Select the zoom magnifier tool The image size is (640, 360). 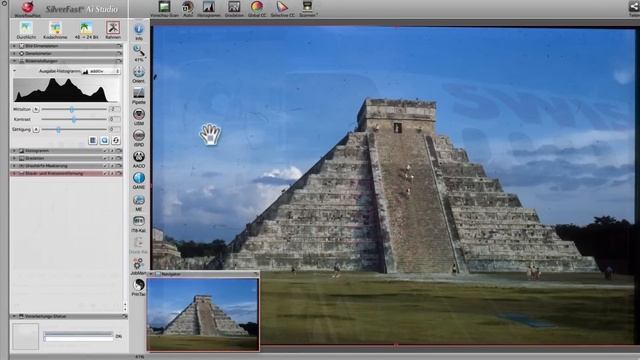coord(139,51)
